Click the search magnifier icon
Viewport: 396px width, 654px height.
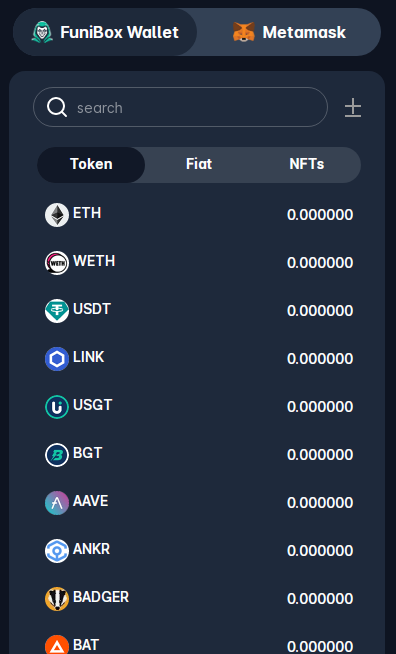coord(57,107)
